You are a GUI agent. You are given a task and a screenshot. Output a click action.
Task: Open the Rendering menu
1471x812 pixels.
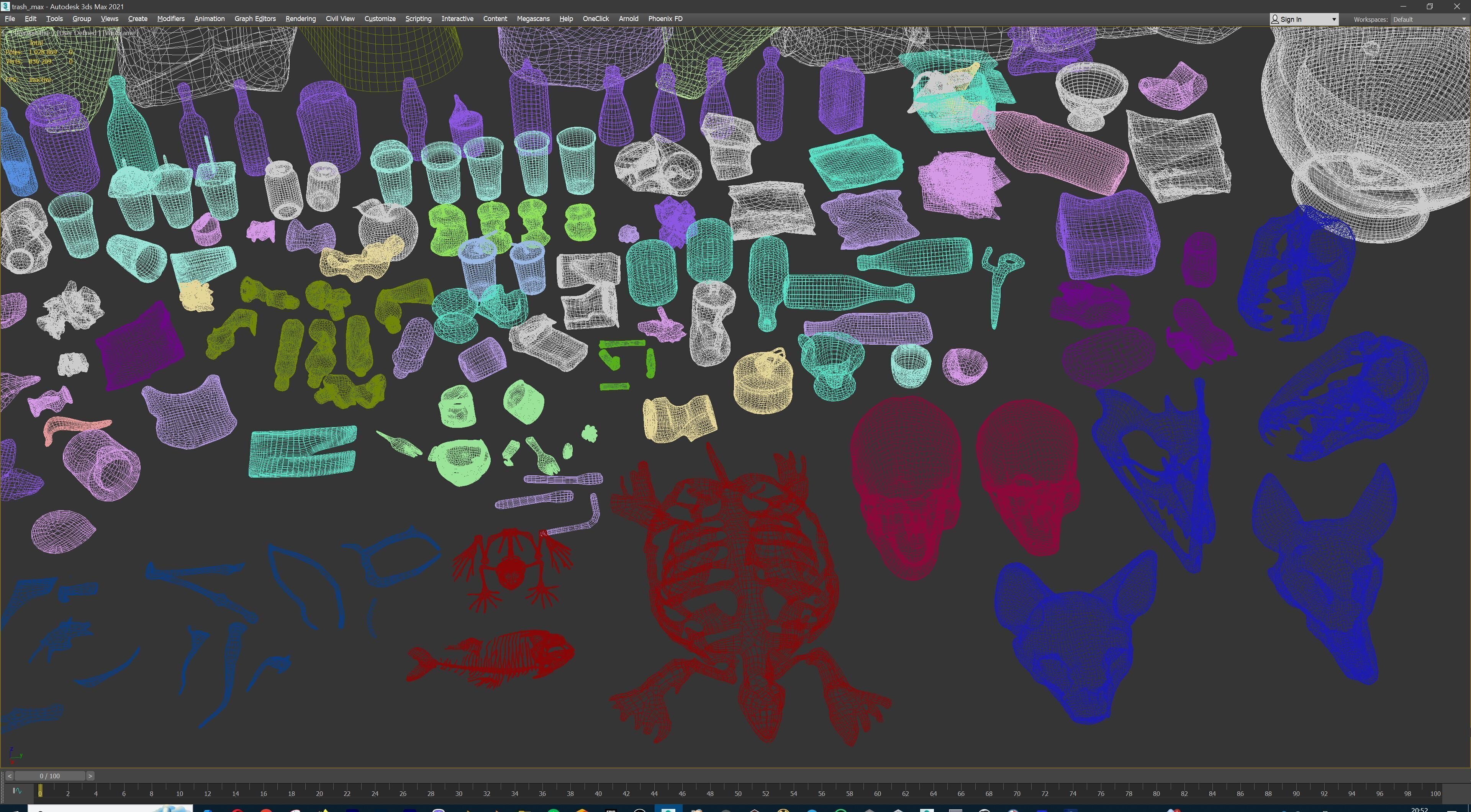tap(300, 19)
